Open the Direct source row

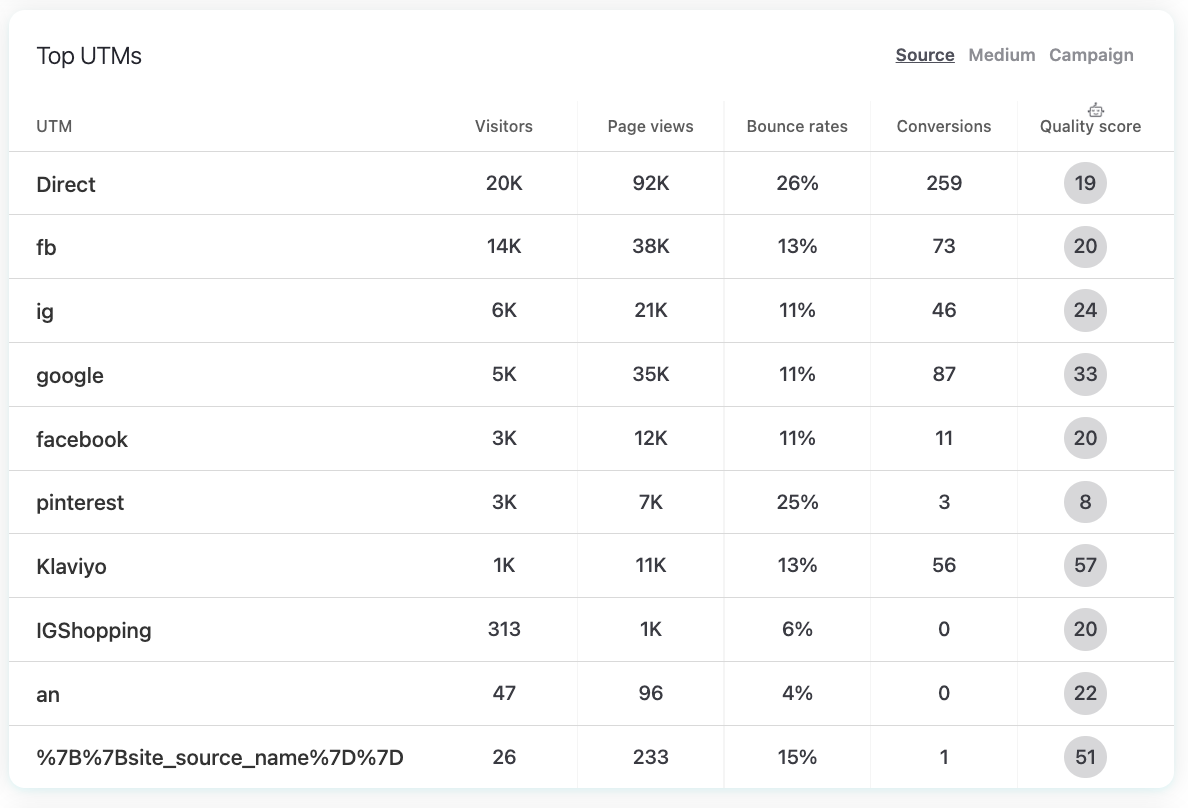click(x=66, y=185)
